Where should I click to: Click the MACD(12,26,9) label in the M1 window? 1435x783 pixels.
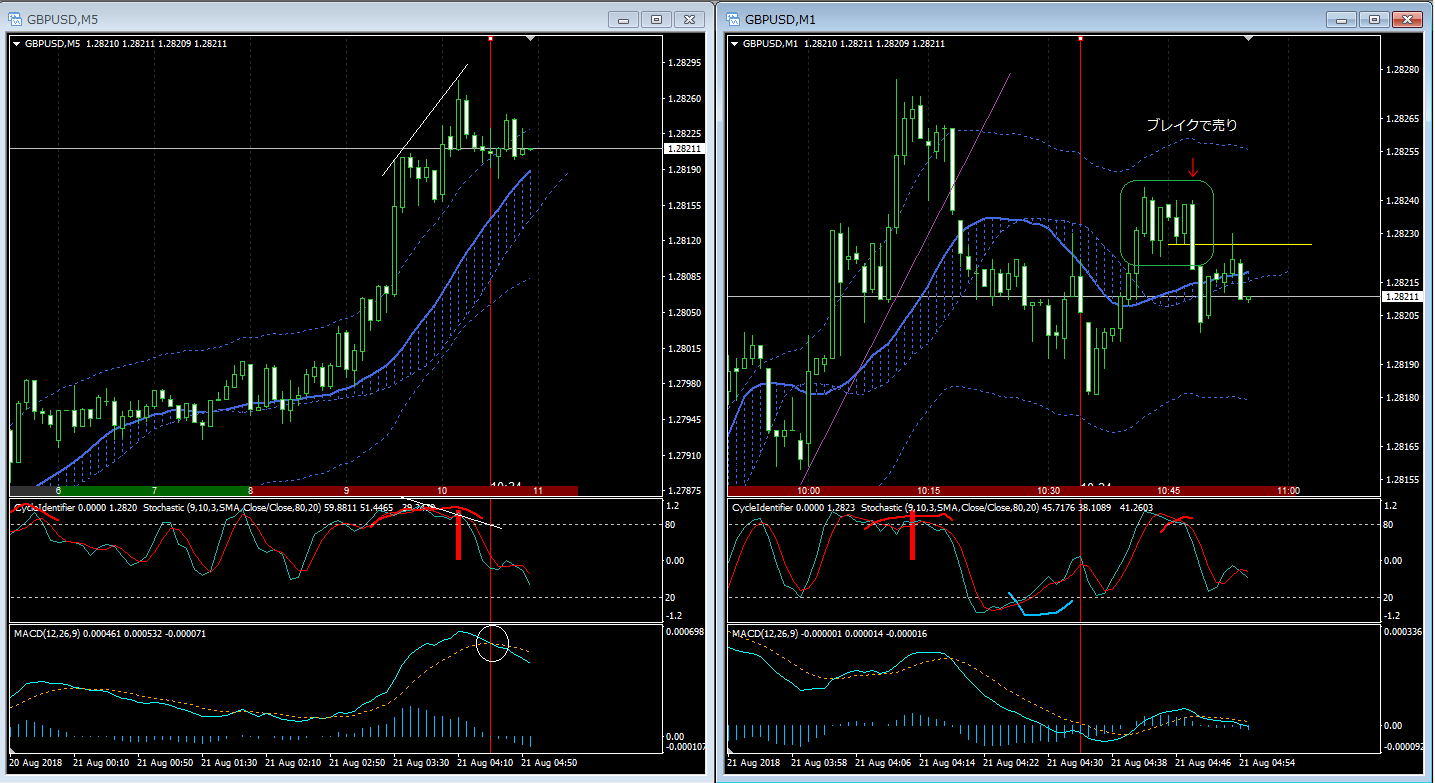(x=764, y=634)
